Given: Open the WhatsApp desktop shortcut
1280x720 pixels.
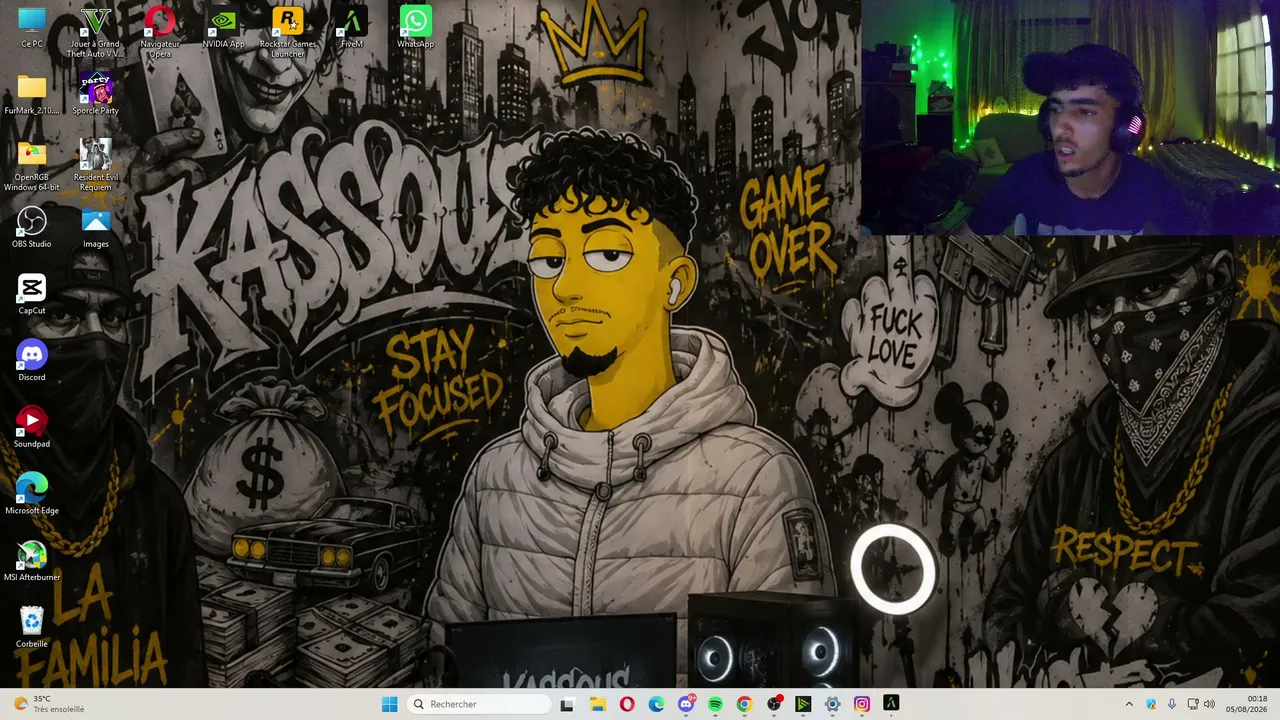Looking at the screenshot, I should [415, 28].
